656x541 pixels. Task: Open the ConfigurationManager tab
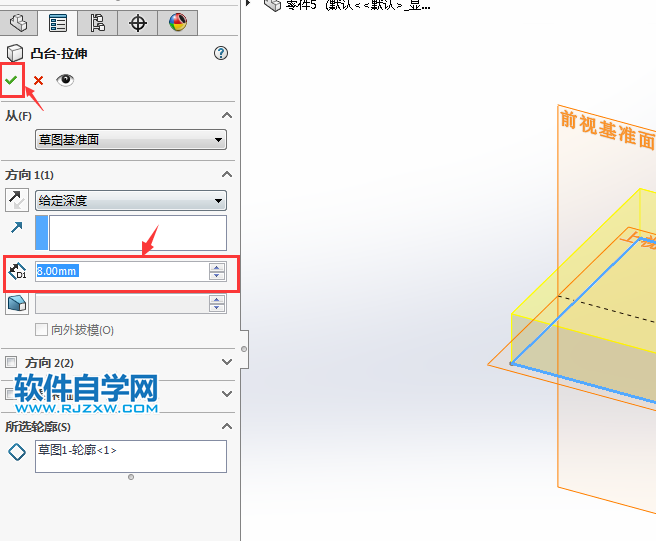pos(97,23)
